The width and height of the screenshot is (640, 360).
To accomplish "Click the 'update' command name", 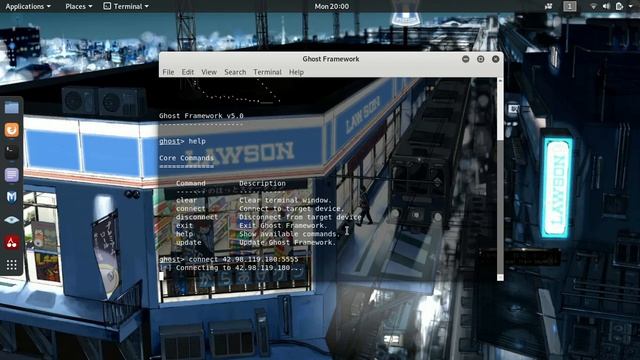I will [189, 242].
